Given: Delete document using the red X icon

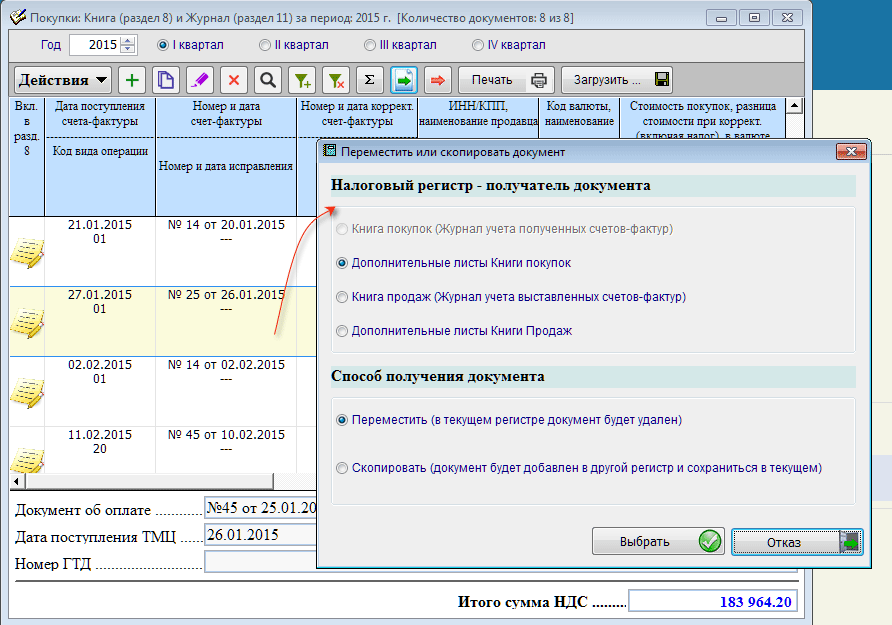Looking at the screenshot, I should point(234,80).
